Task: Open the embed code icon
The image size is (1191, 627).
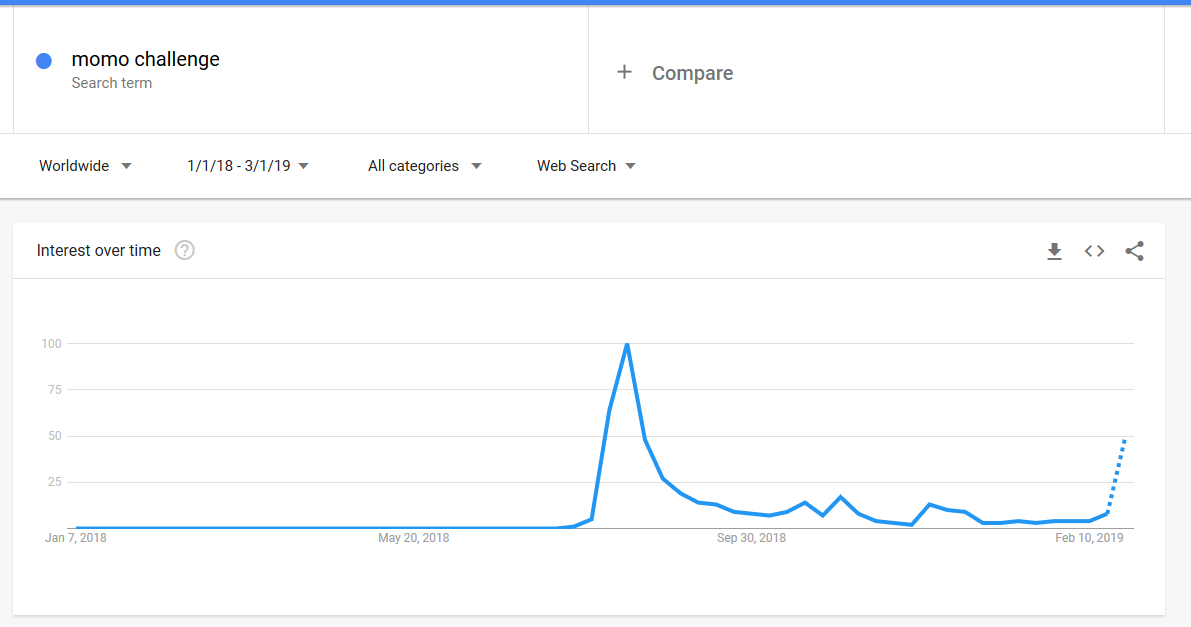Action: (x=1095, y=251)
